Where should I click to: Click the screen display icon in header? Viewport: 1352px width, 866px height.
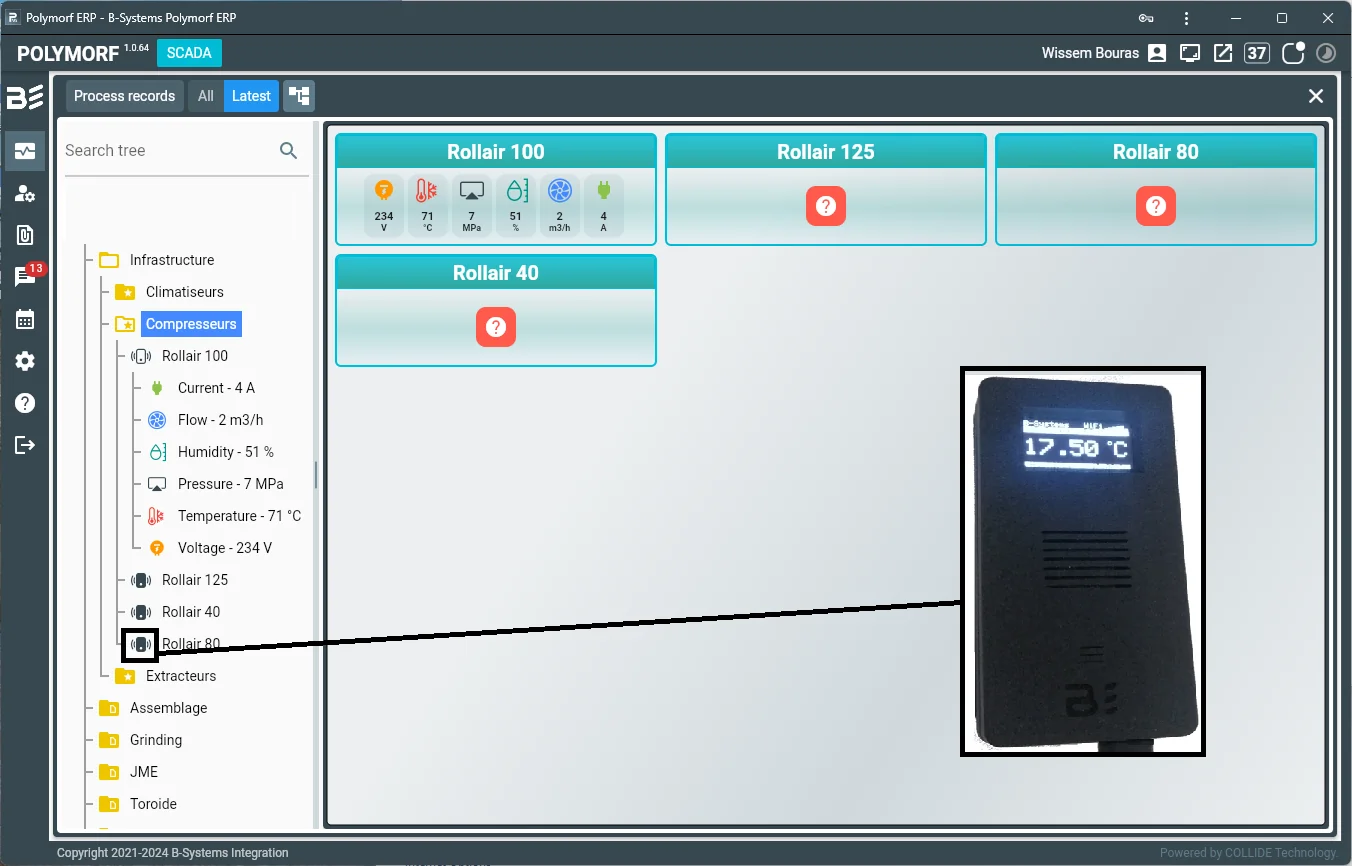(1190, 53)
